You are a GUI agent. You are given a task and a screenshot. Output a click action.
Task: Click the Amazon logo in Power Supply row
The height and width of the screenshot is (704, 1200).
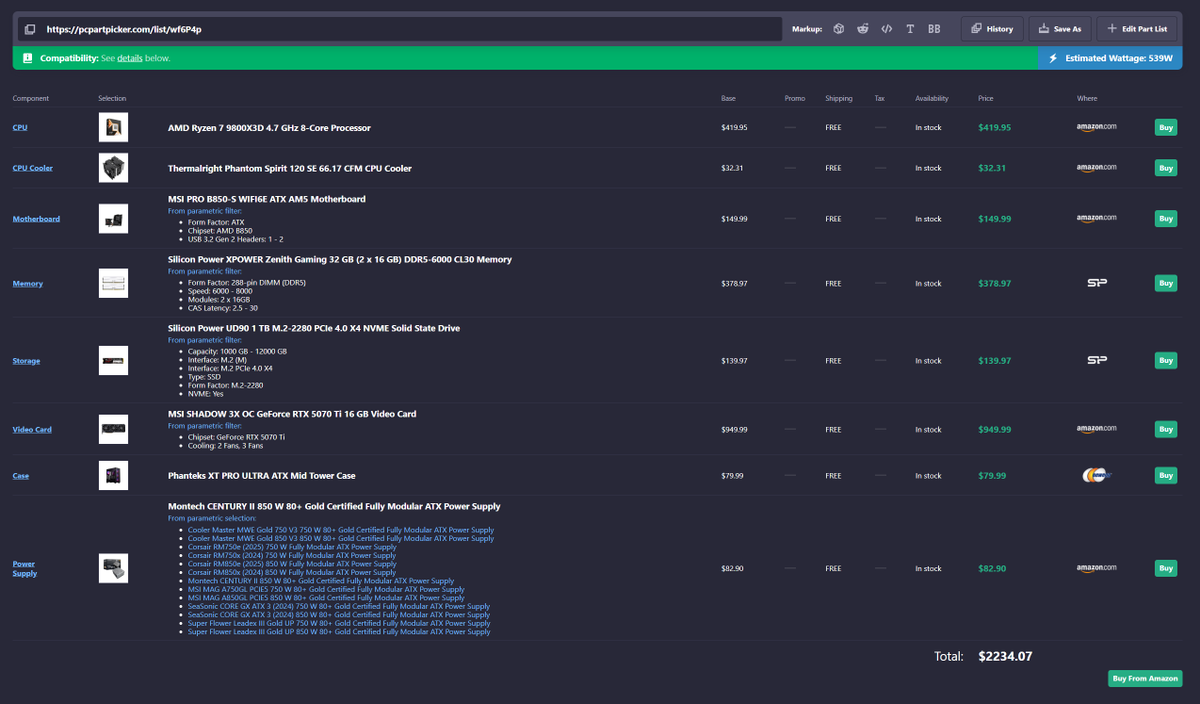tap(1096, 568)
